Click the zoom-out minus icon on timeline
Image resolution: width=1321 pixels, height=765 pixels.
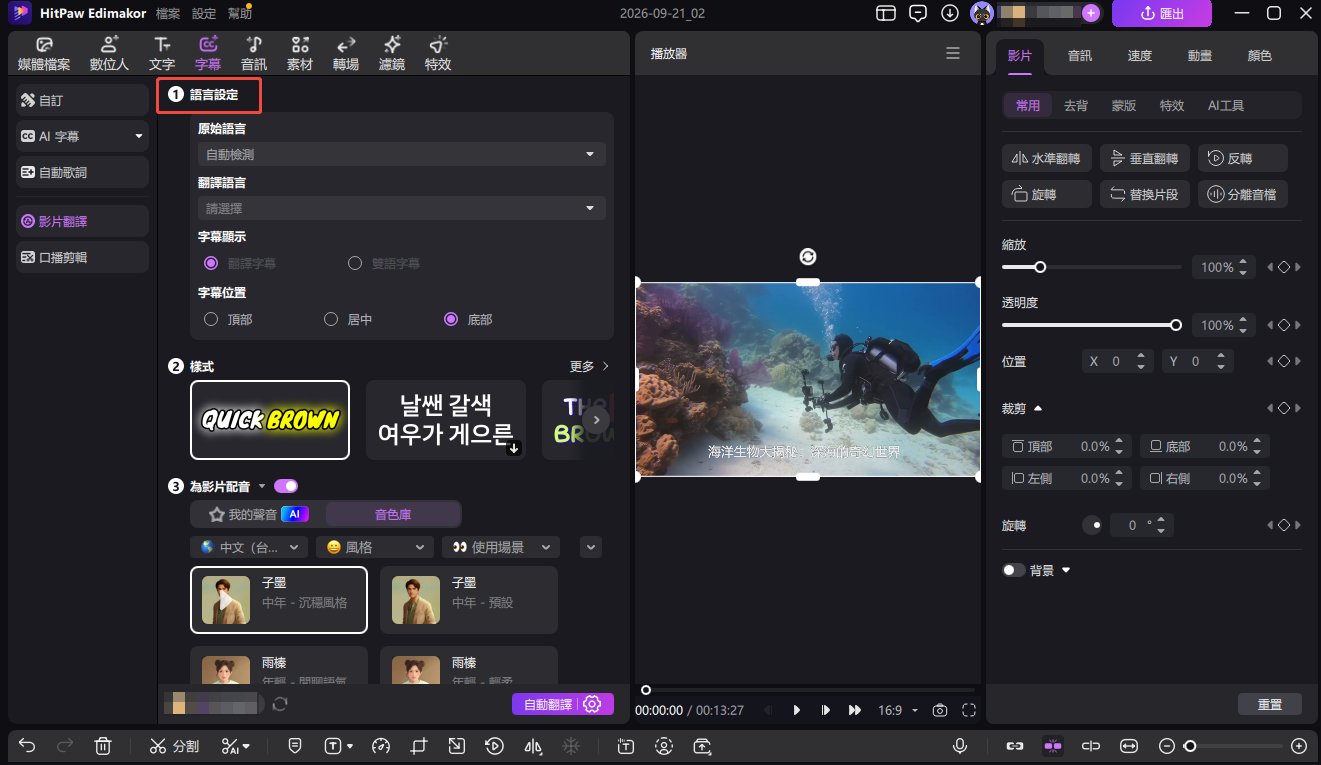click(1167, 745)
